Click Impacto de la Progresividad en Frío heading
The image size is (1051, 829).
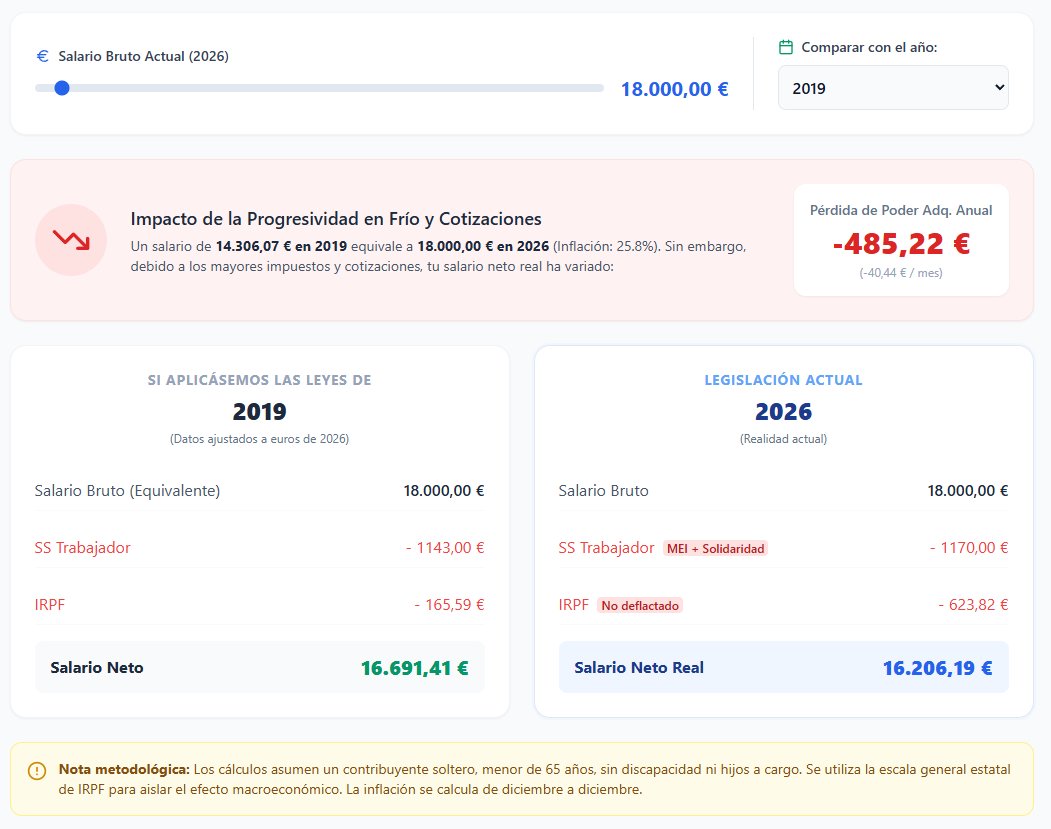(x=336, y=219)
